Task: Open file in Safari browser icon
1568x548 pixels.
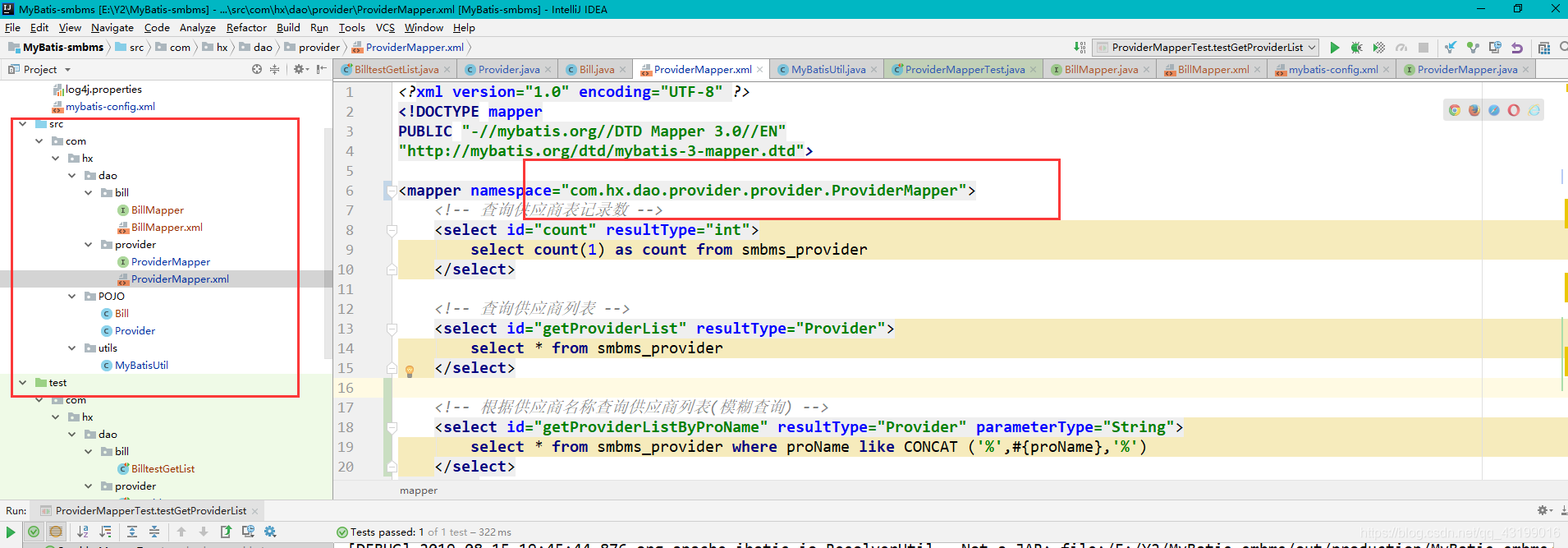Action: tap(1494, 110)
